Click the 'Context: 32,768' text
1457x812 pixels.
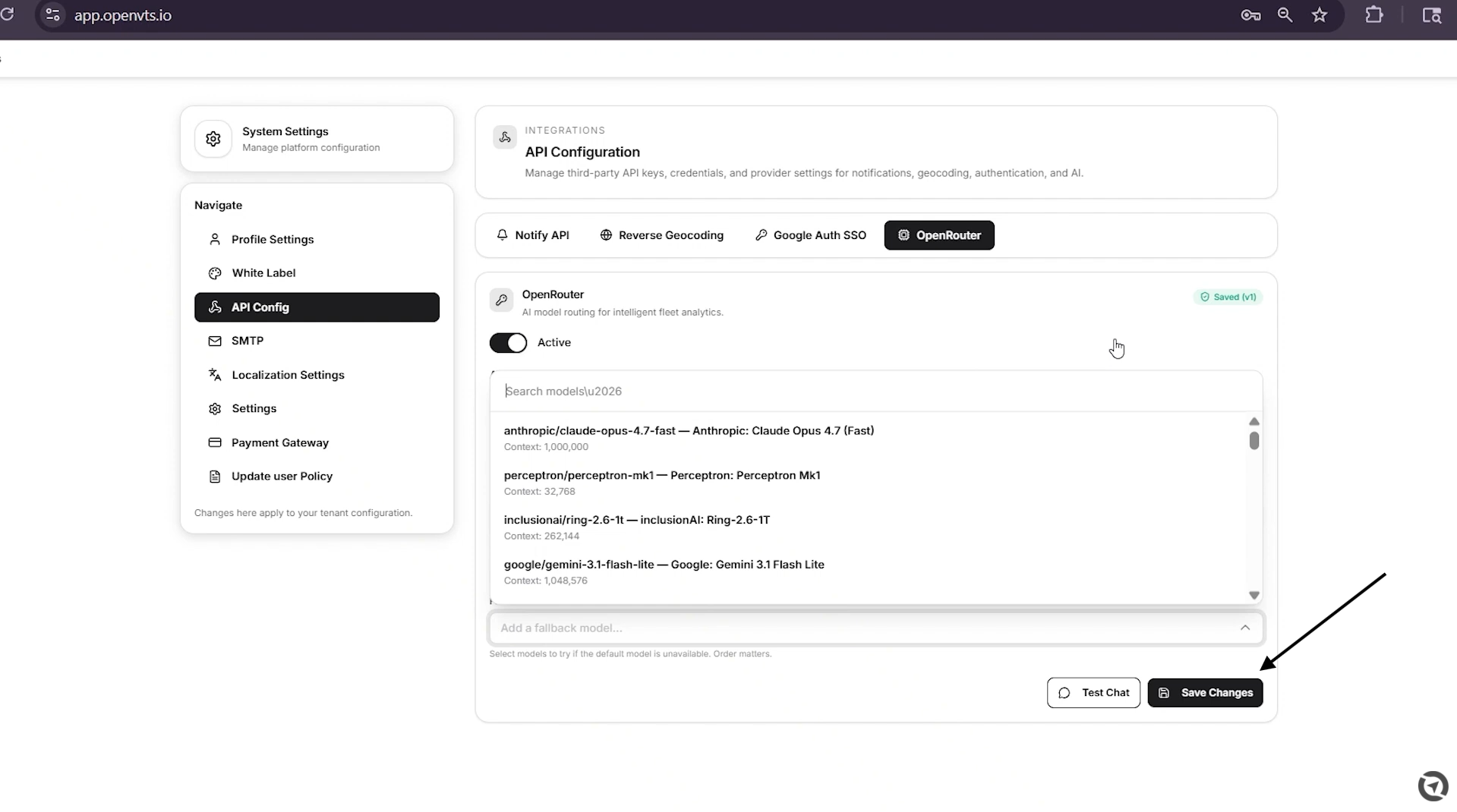[540, 492]
